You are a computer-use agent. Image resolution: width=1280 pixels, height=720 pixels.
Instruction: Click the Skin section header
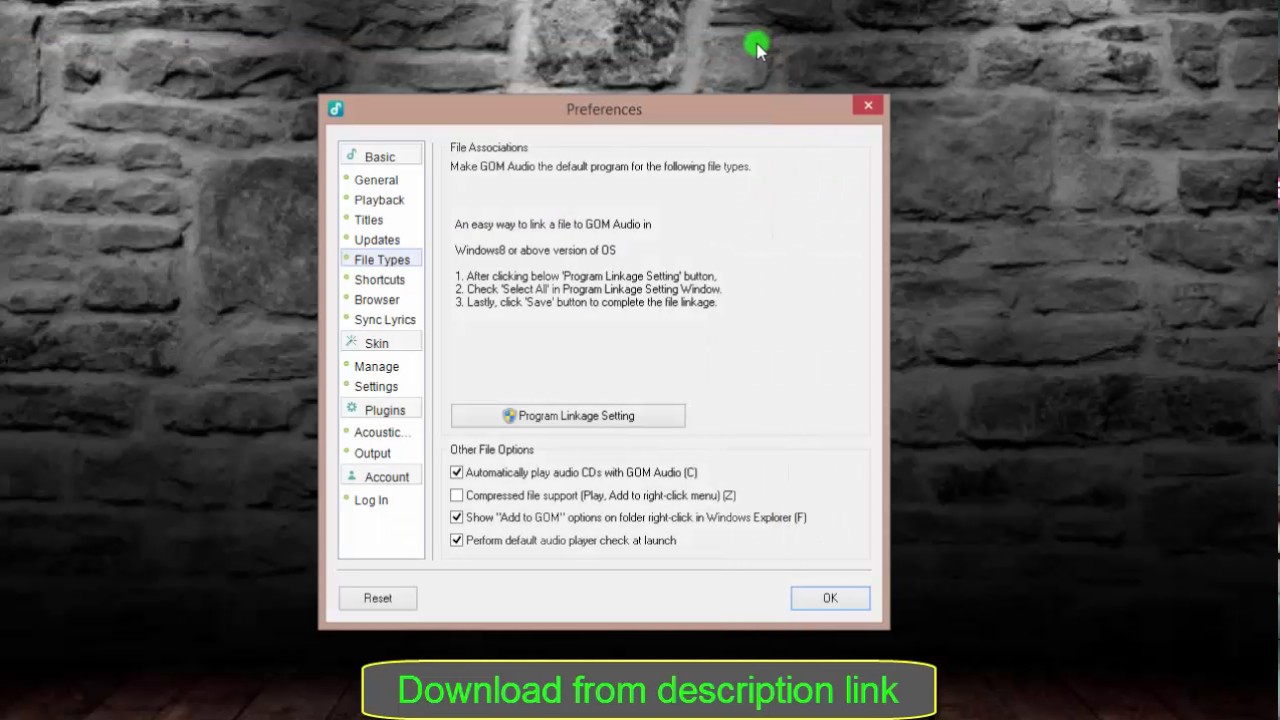click(381, 343)
